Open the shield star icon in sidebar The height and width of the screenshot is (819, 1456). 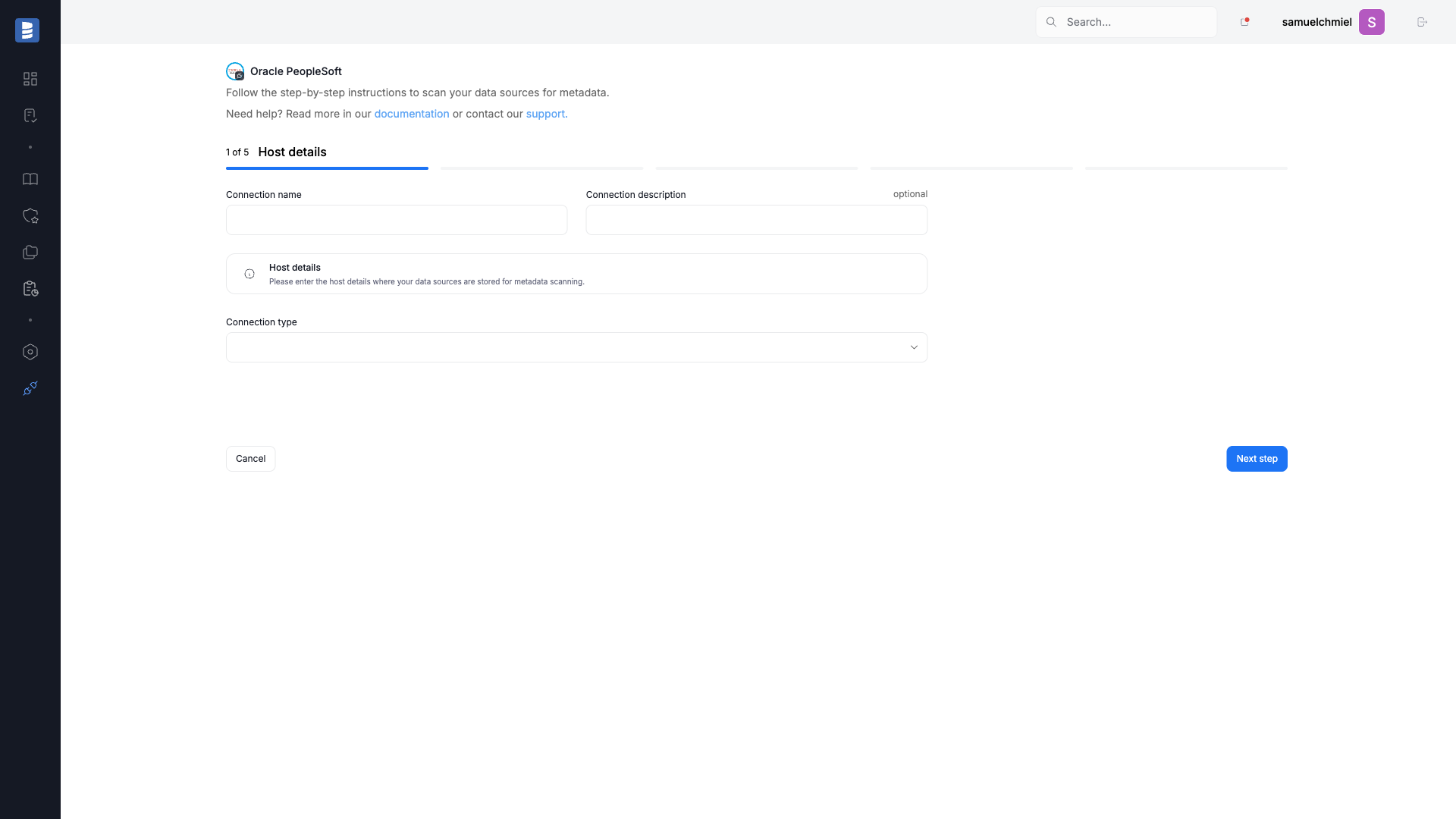[x=30, y=215]
